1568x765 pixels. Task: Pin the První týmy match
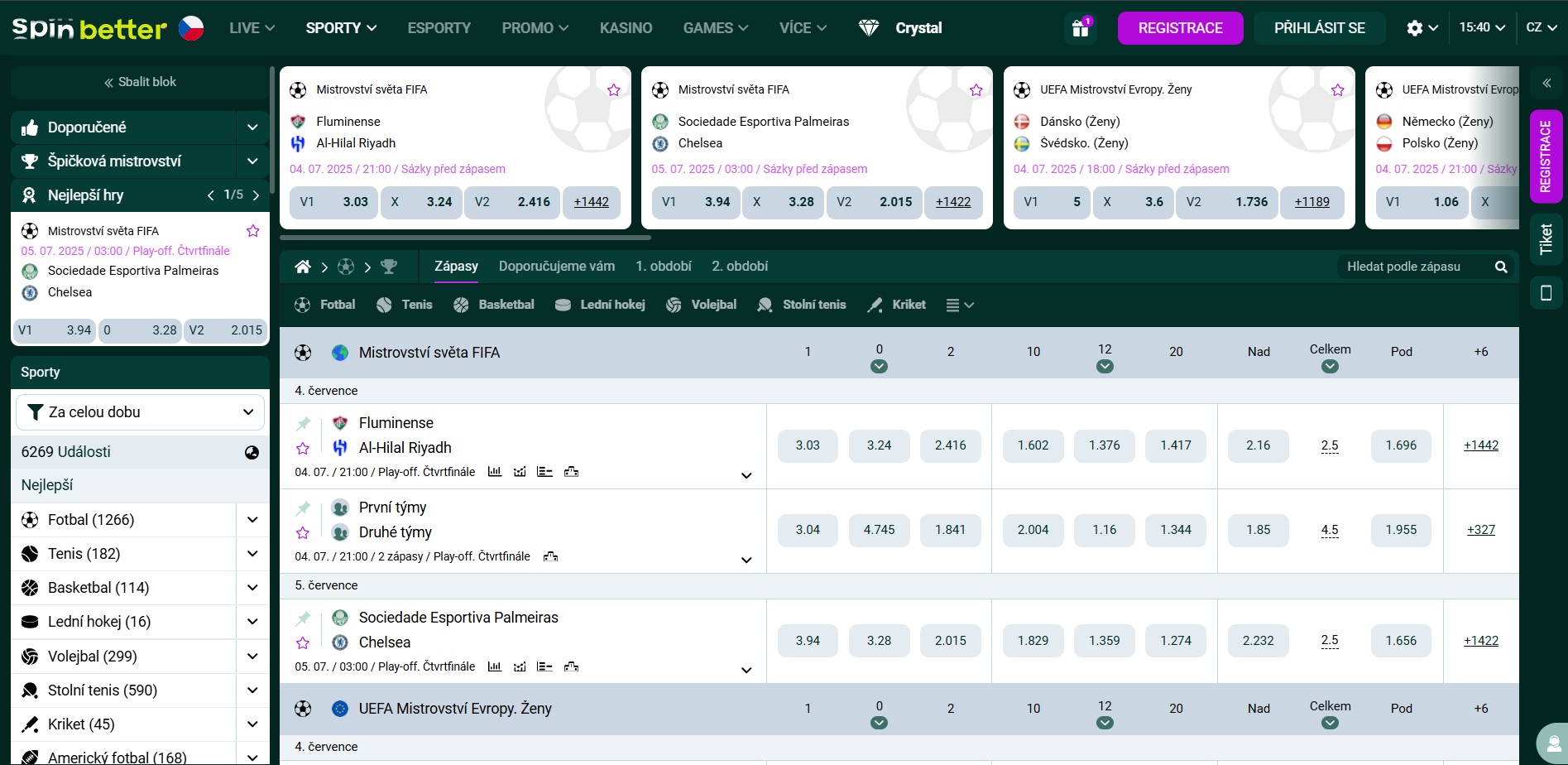tap(303, 508)
